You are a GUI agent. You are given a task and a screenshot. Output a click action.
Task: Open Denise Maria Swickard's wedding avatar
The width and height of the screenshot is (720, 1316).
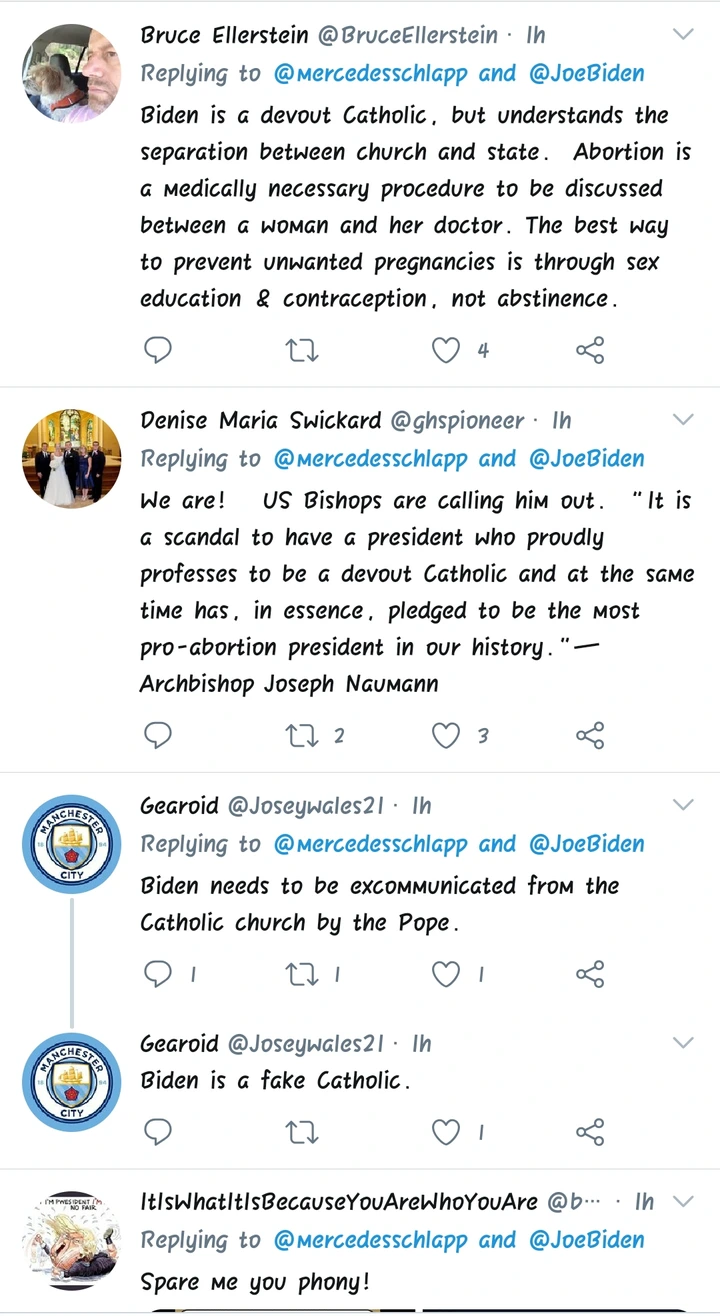tap(71, 456)
